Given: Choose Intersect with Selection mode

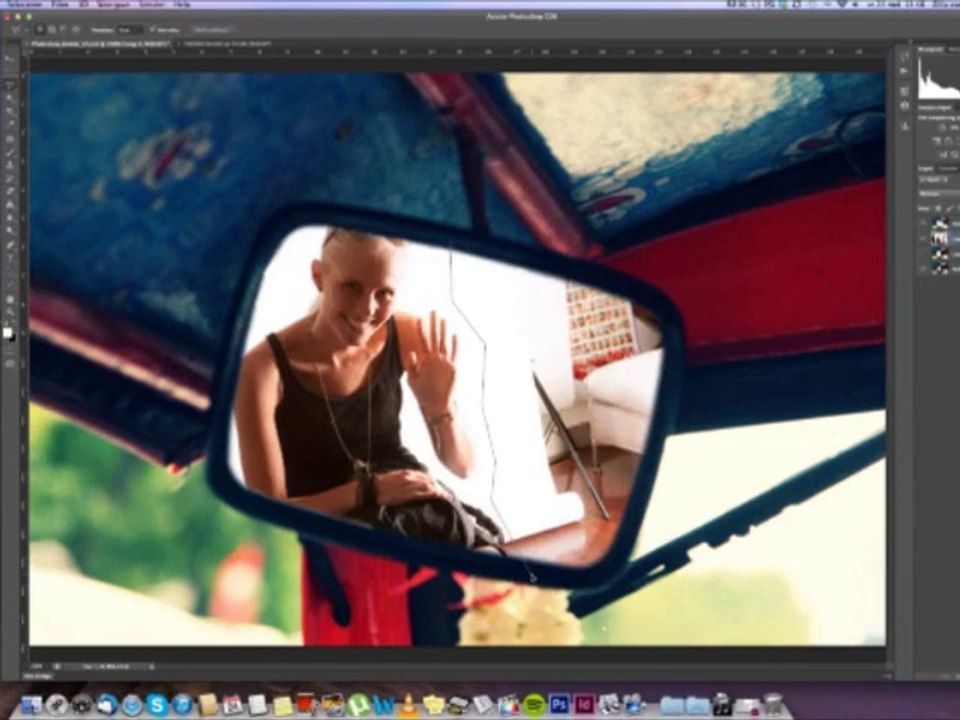Looking at the screenshot, I should coord(77,29).
